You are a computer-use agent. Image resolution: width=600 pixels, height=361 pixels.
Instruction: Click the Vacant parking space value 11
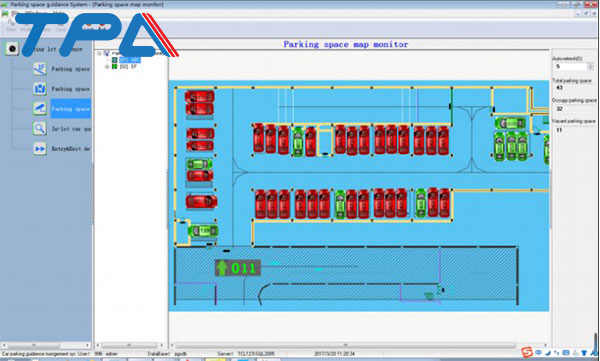coord(559,130)
